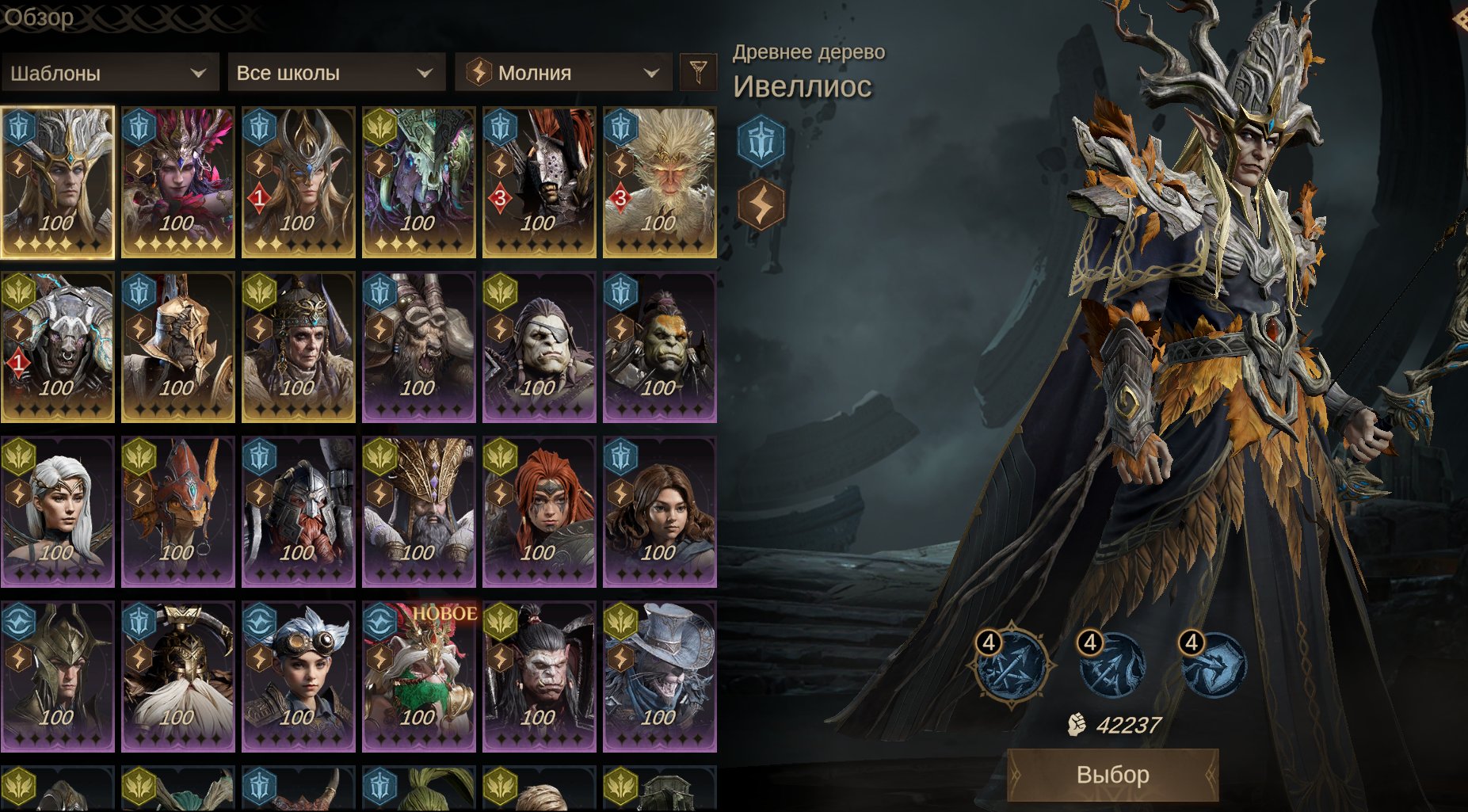Click the fist power icon near 42237
This screenshot has width=1468, height=812.
1076,724
